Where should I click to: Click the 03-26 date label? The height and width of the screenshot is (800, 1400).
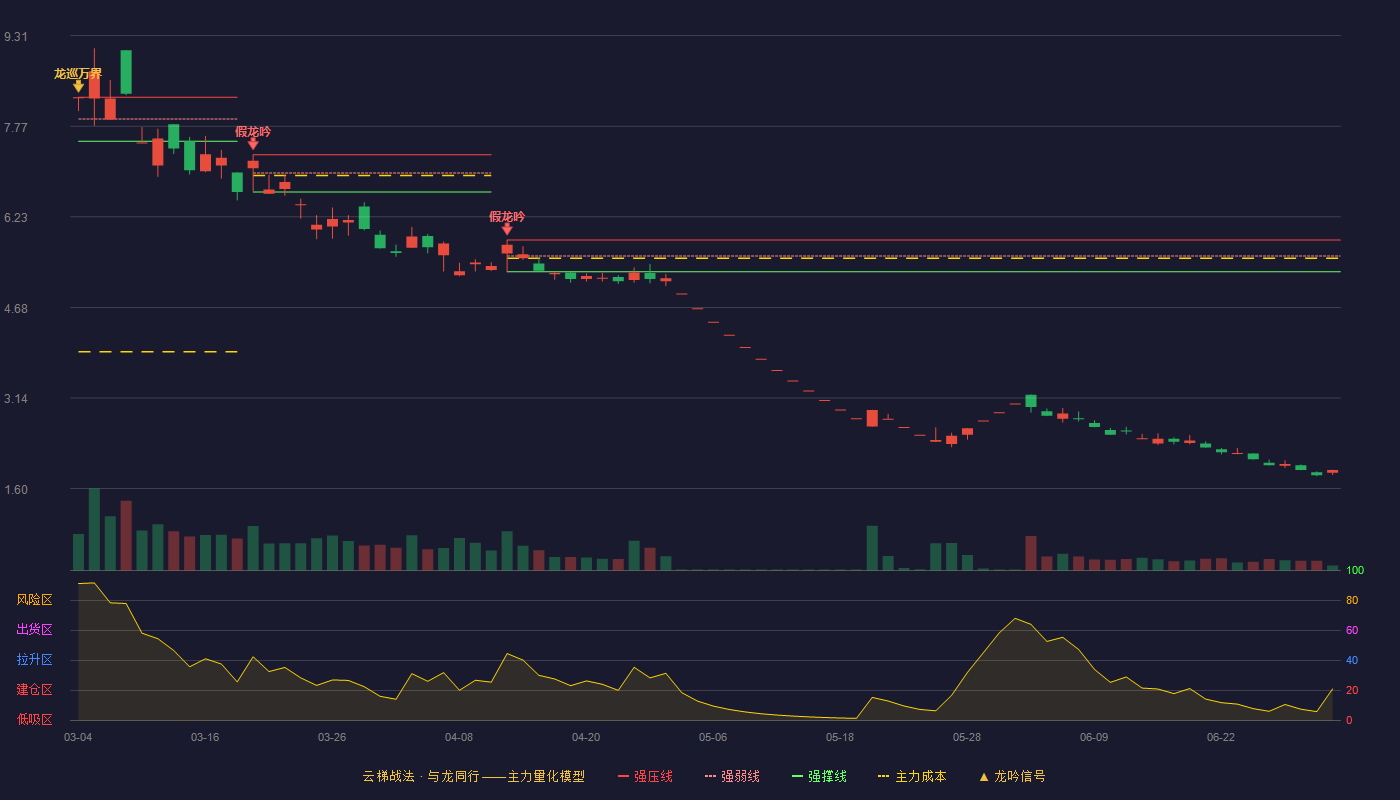click(x=332, y=737)
